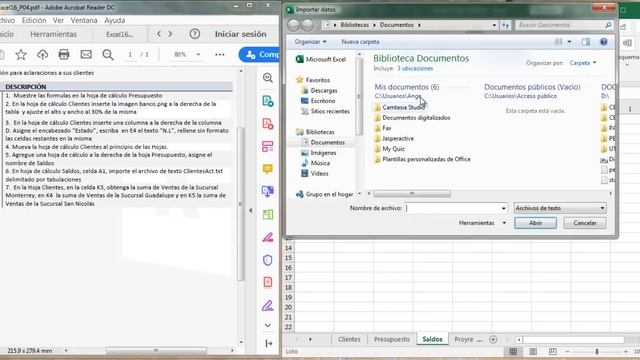640x360 pixels.
Task: Switch to Normal view in Excel status bar
Action: 513,351
